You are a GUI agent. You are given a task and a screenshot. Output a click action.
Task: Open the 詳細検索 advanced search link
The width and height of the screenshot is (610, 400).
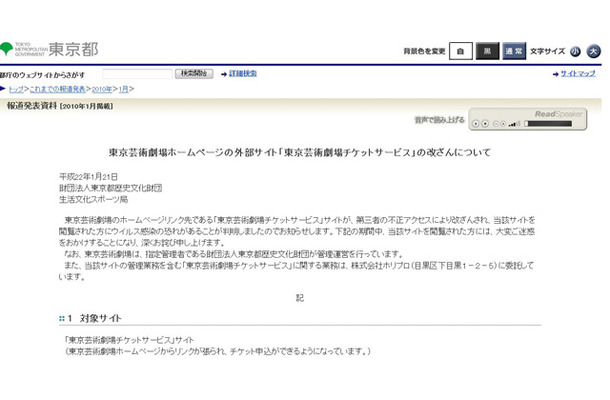pos(243,74)
